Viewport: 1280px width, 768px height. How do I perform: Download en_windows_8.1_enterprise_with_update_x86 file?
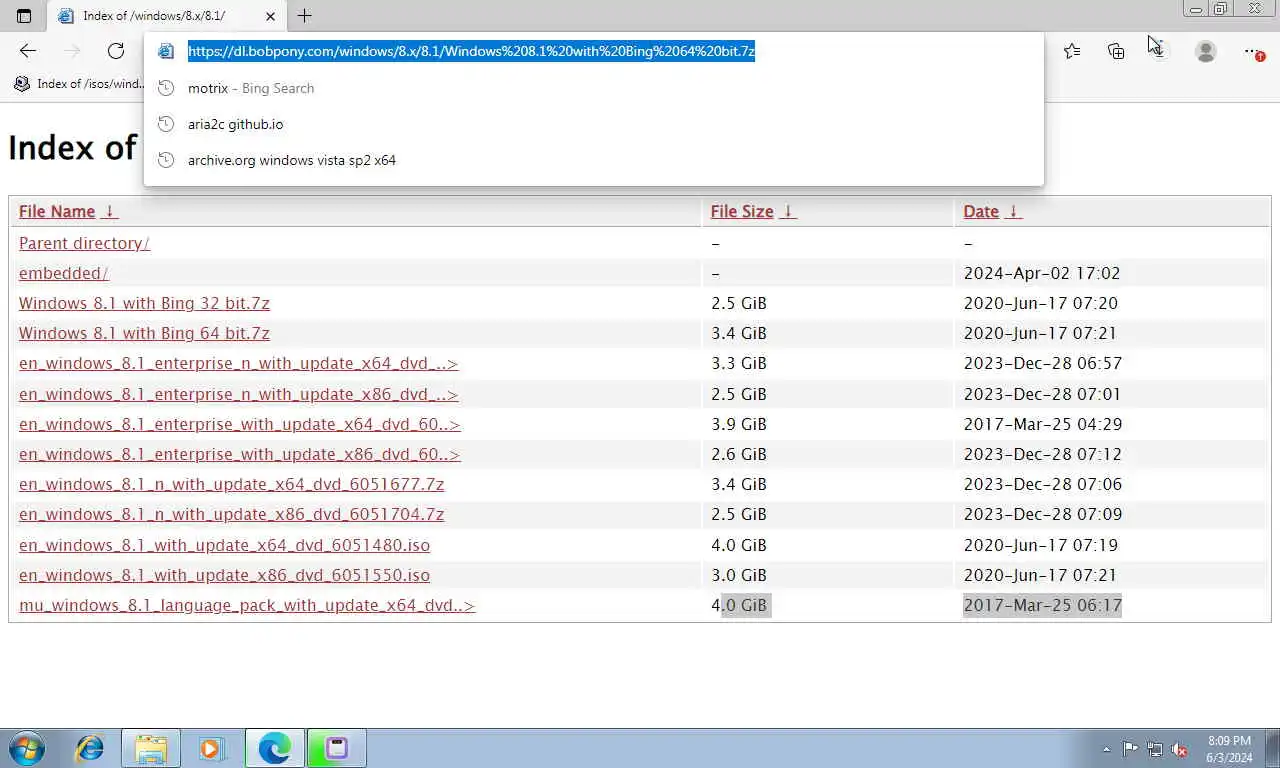tap(239, 454)
